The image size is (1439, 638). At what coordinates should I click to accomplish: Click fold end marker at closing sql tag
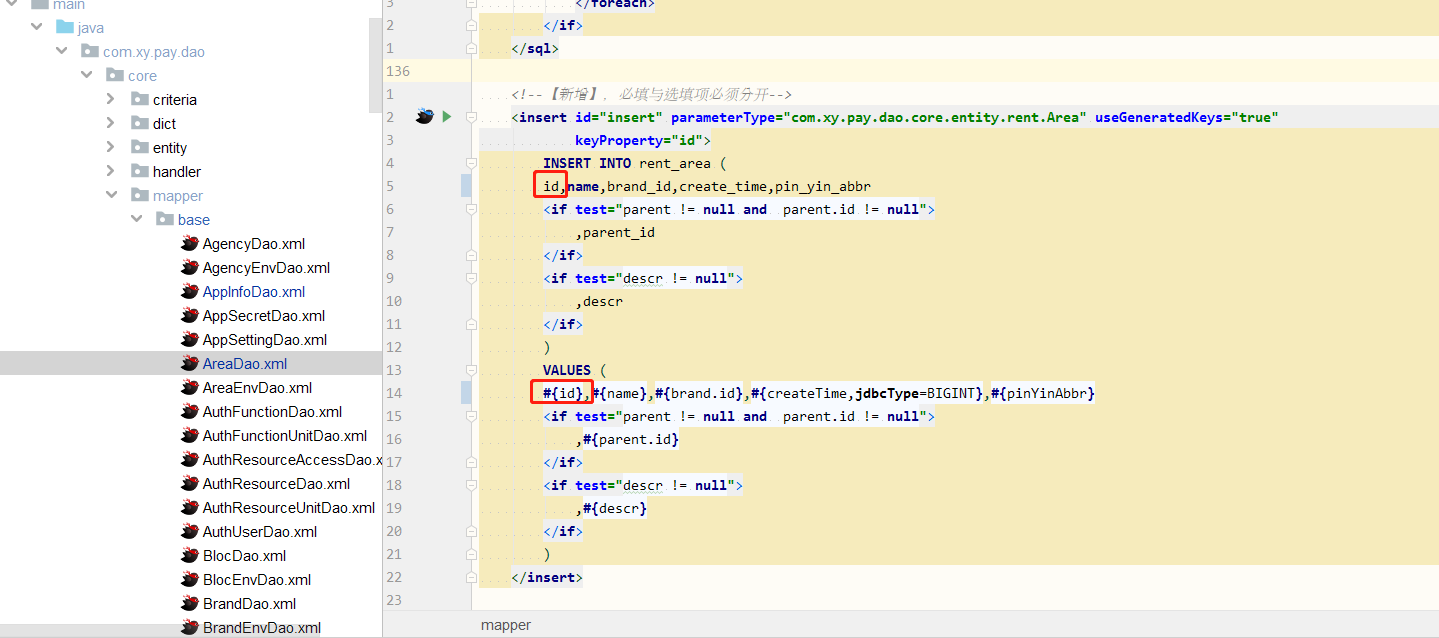[x=471, y=48]
